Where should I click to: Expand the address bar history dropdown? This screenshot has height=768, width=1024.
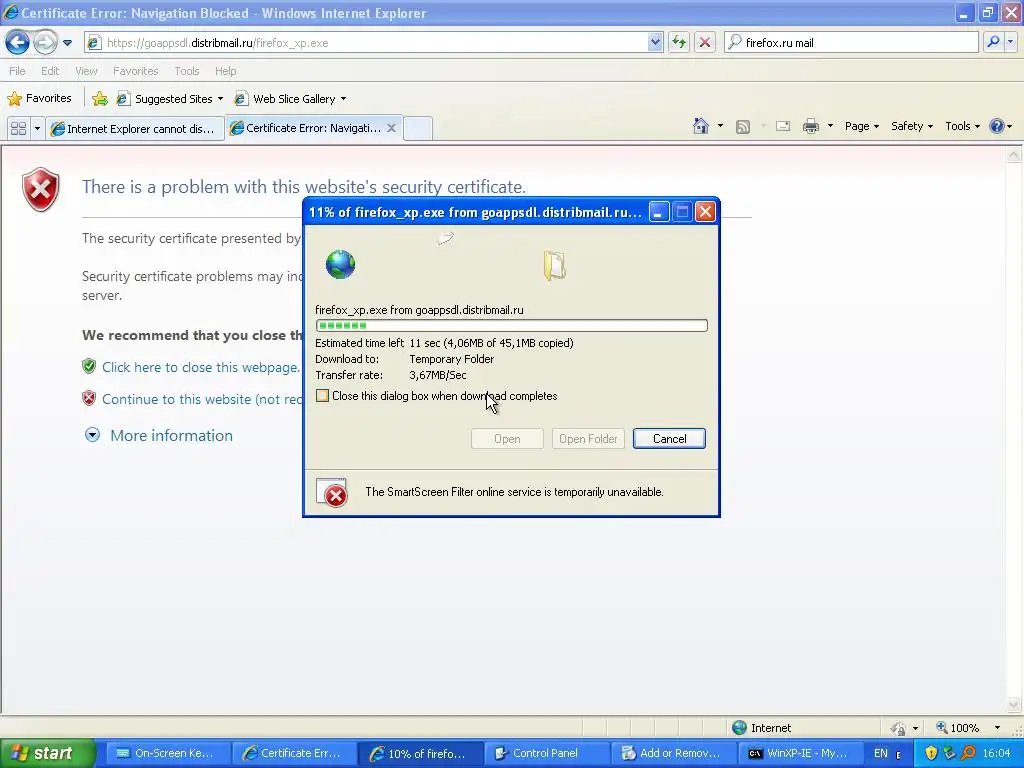(x=655, y=43)
